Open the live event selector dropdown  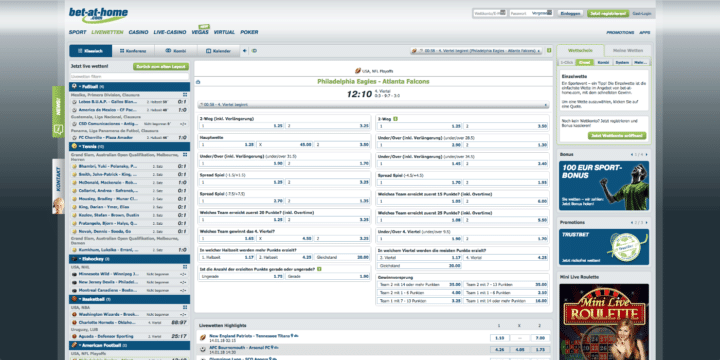[x=477, y=51]
